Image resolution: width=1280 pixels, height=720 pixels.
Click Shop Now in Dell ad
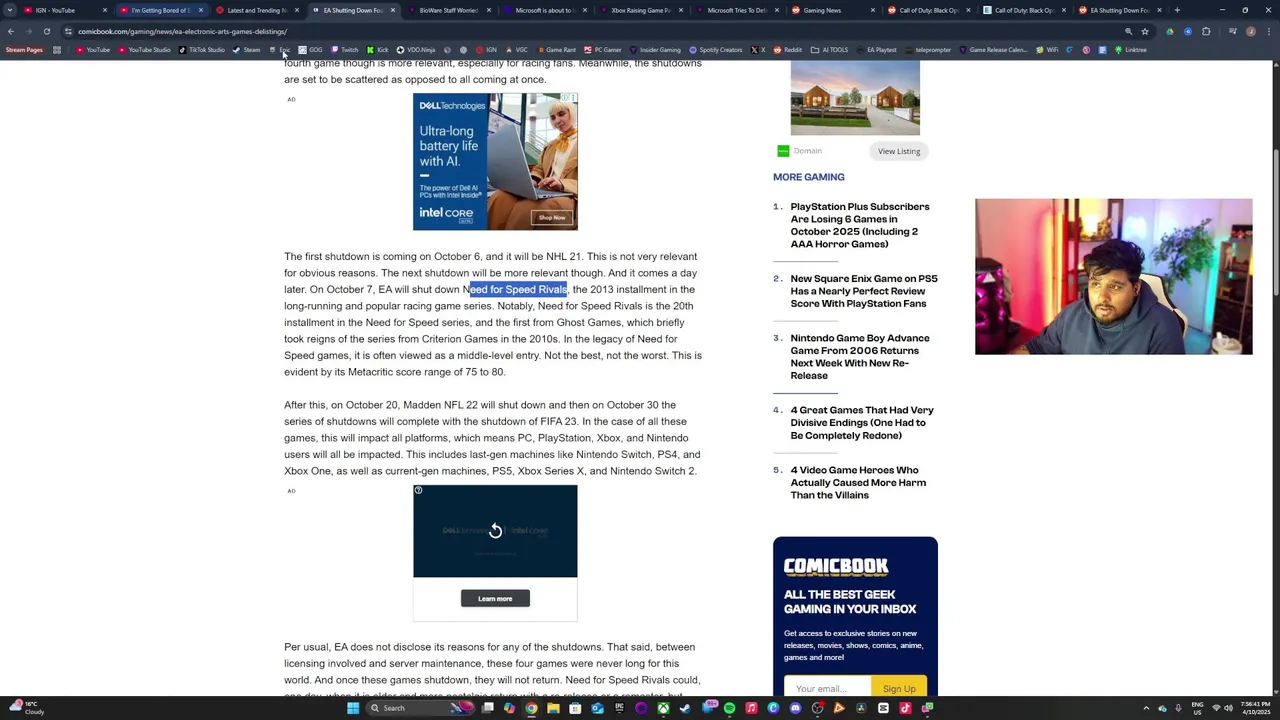tap(552, 217)
